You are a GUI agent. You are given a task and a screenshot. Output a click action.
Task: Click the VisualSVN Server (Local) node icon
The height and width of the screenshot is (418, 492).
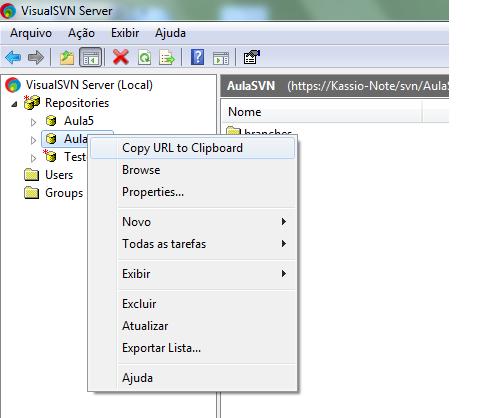pos(13,85)
